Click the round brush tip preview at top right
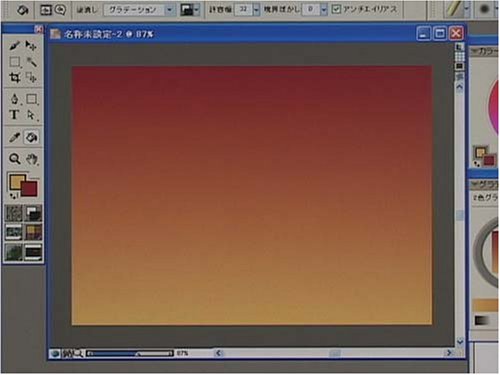Viewport: 500px width, 375px height. 484,9
